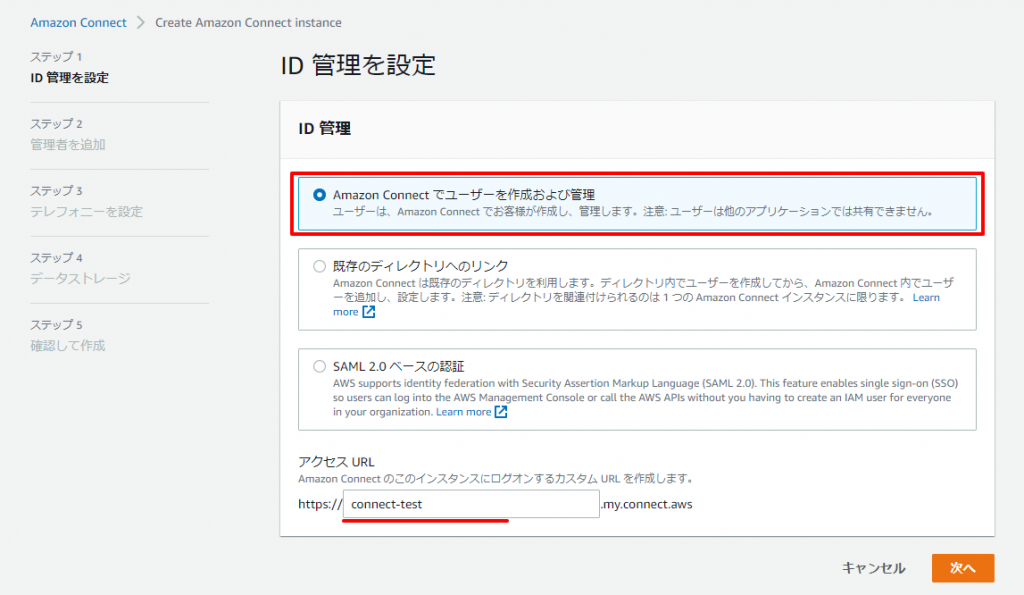Screen dimensions: 1024x595
Task: Open Learn more link in SAML 2.0 option
Action: [464, 411]
